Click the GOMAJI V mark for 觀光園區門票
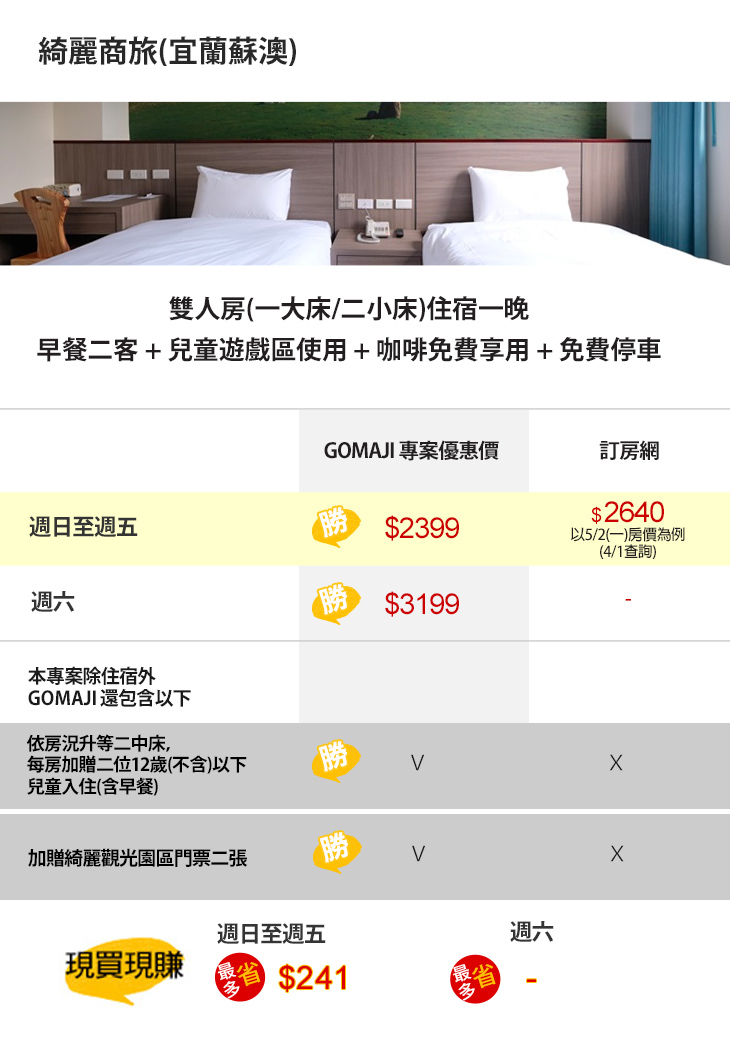Image resolution: width=730 pixels, height=1051 pixels. 417,854
